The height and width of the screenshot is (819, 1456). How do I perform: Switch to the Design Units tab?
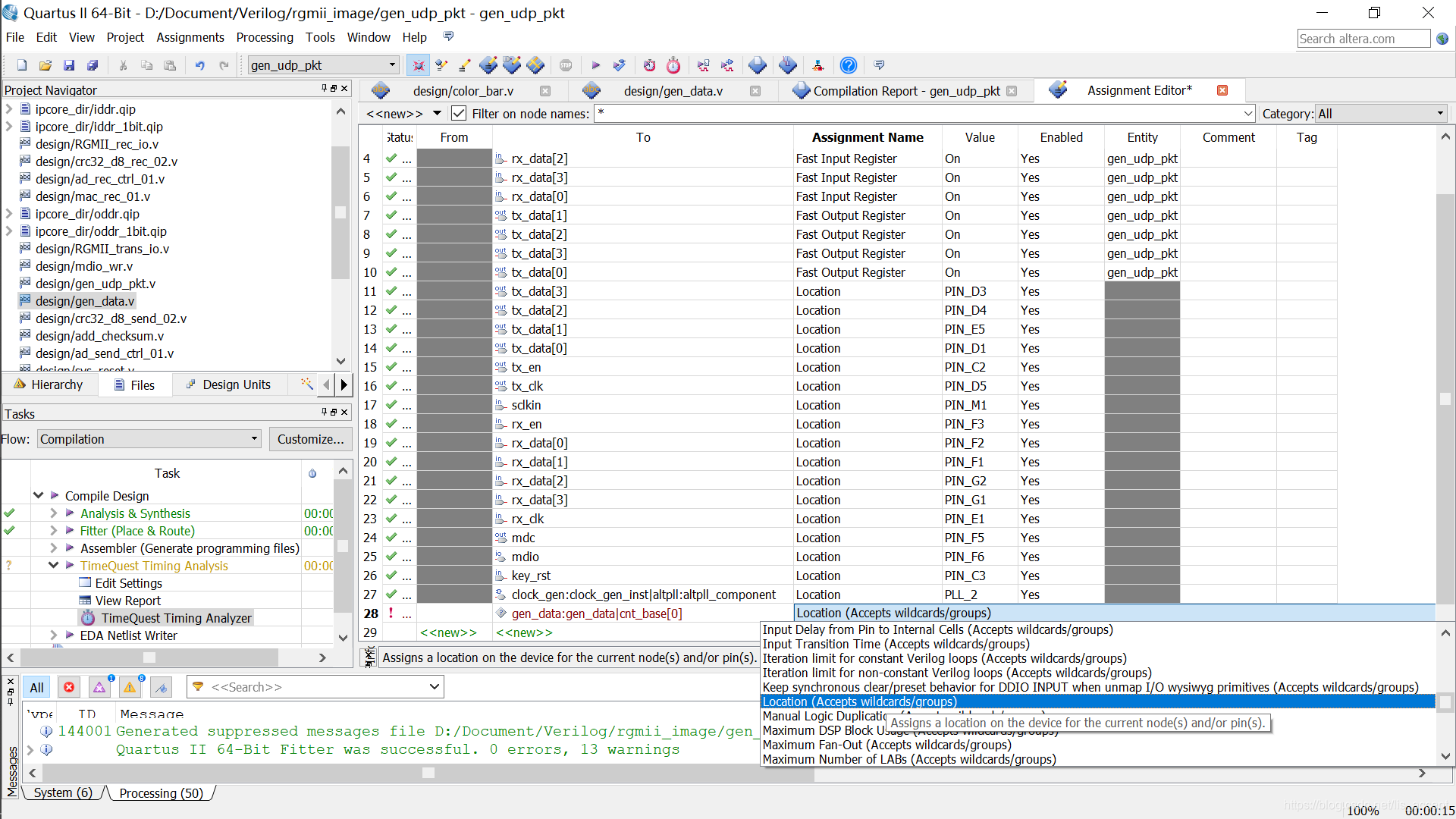pos(228,384)
